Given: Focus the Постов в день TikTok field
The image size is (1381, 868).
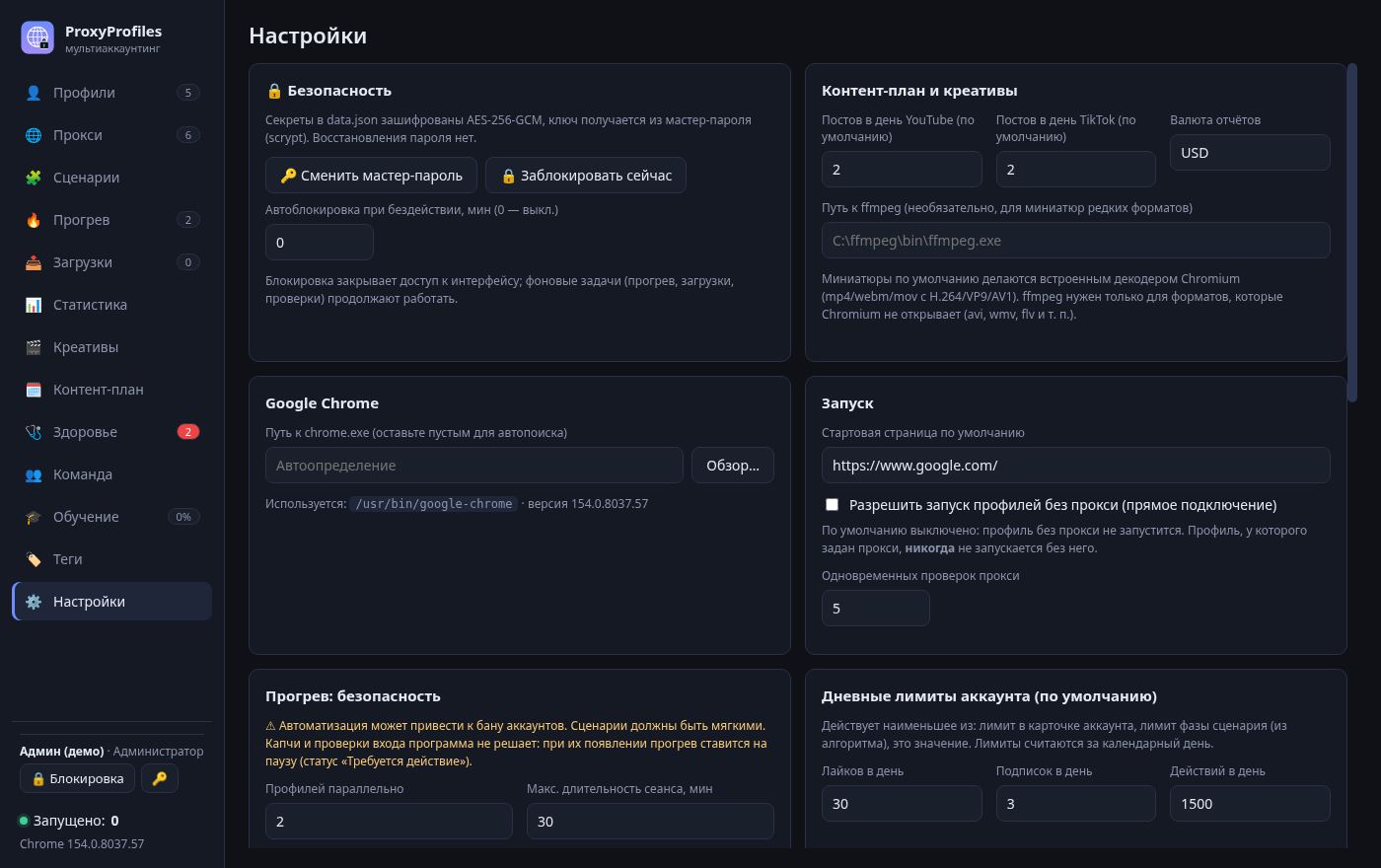Looking at the screenshot, I should 1076,170.
